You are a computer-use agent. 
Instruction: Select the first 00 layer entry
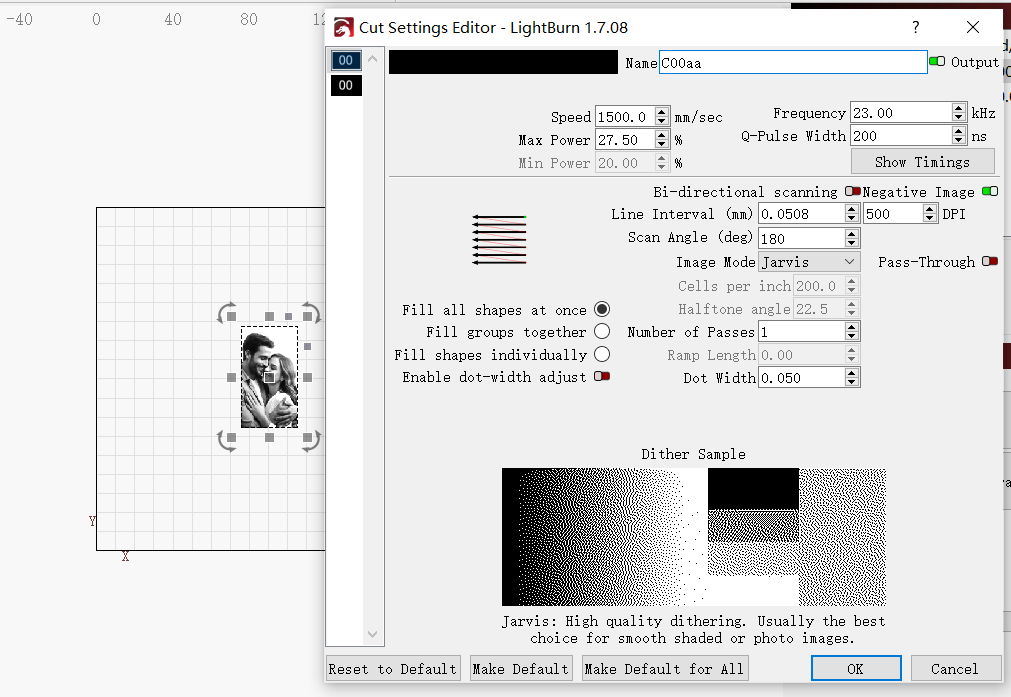346,61
